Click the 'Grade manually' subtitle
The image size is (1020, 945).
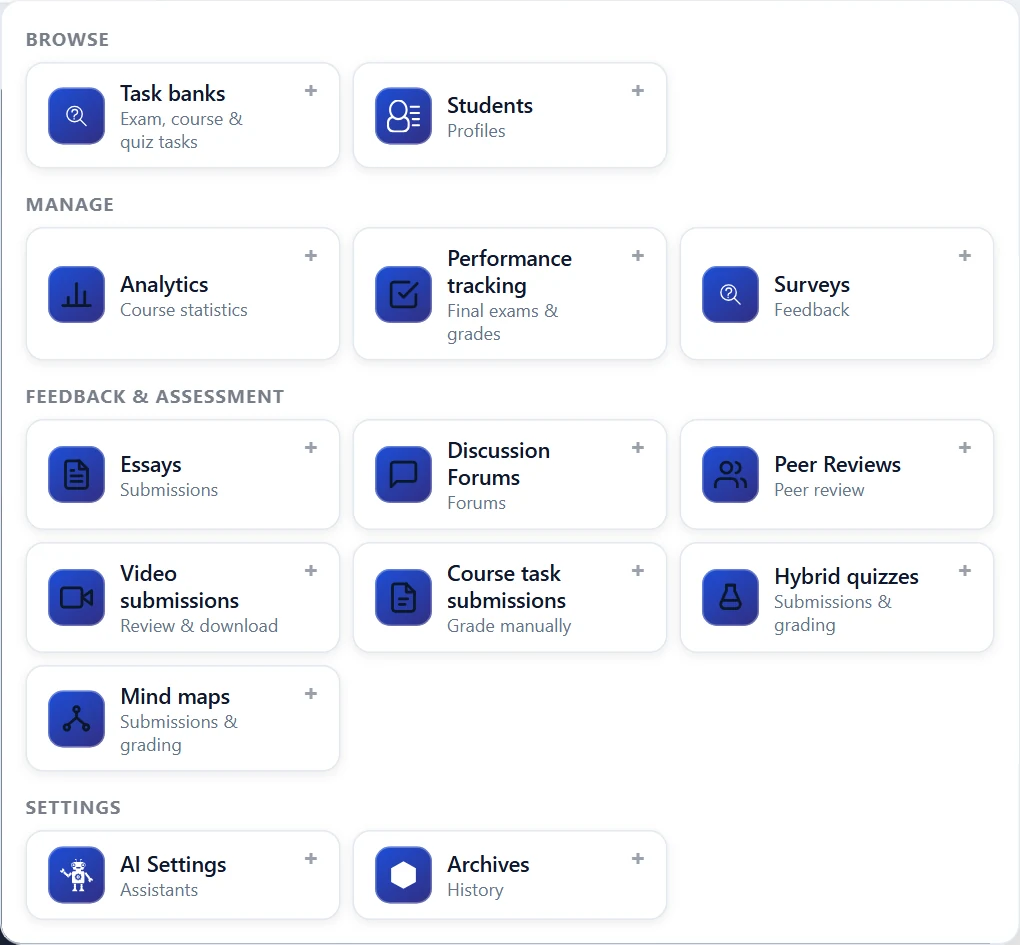click(509, 626)
